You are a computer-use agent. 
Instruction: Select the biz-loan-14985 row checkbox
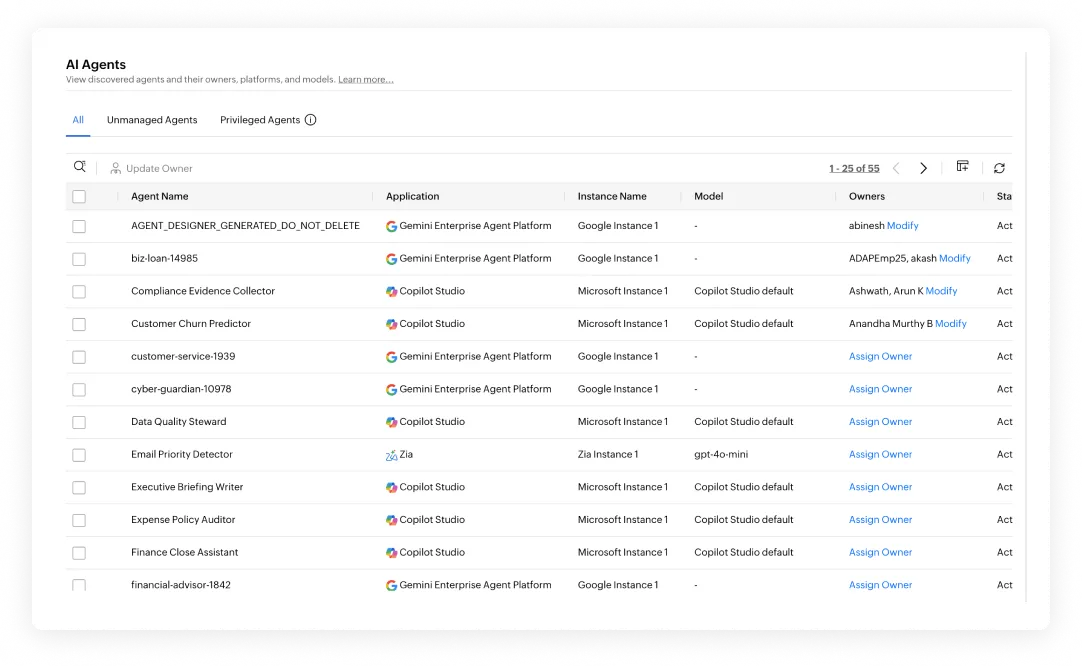(79, 259)
